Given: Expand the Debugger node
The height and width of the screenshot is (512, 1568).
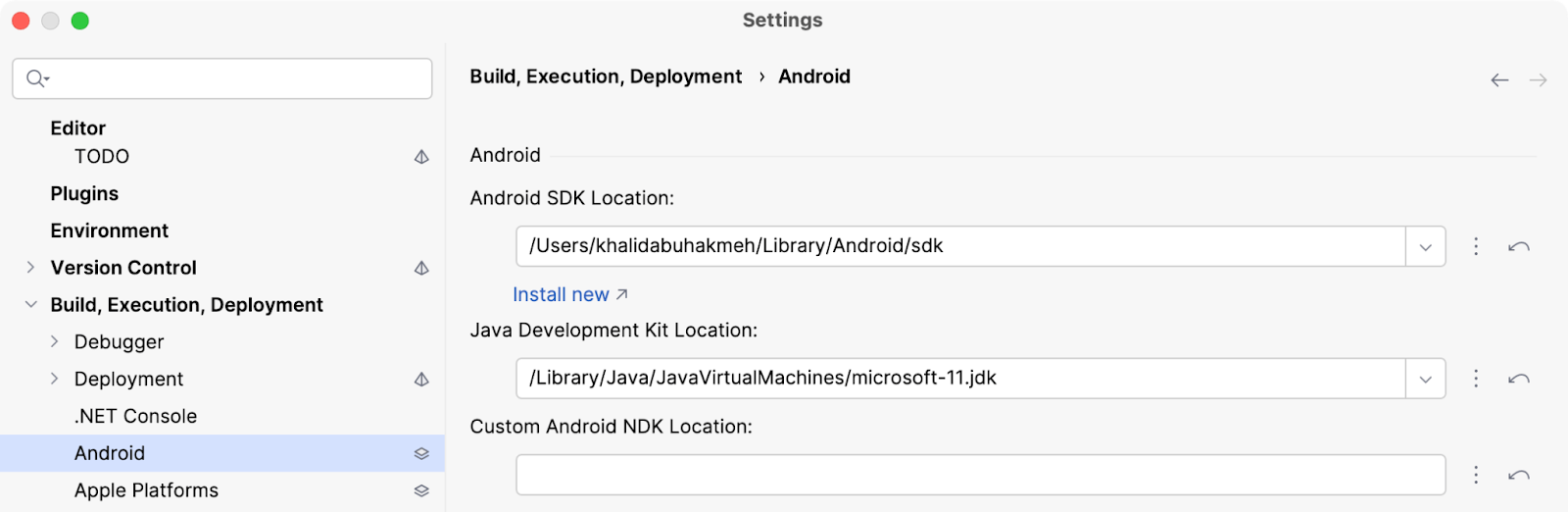Looking at the screenshot, I should pos(54,341).
